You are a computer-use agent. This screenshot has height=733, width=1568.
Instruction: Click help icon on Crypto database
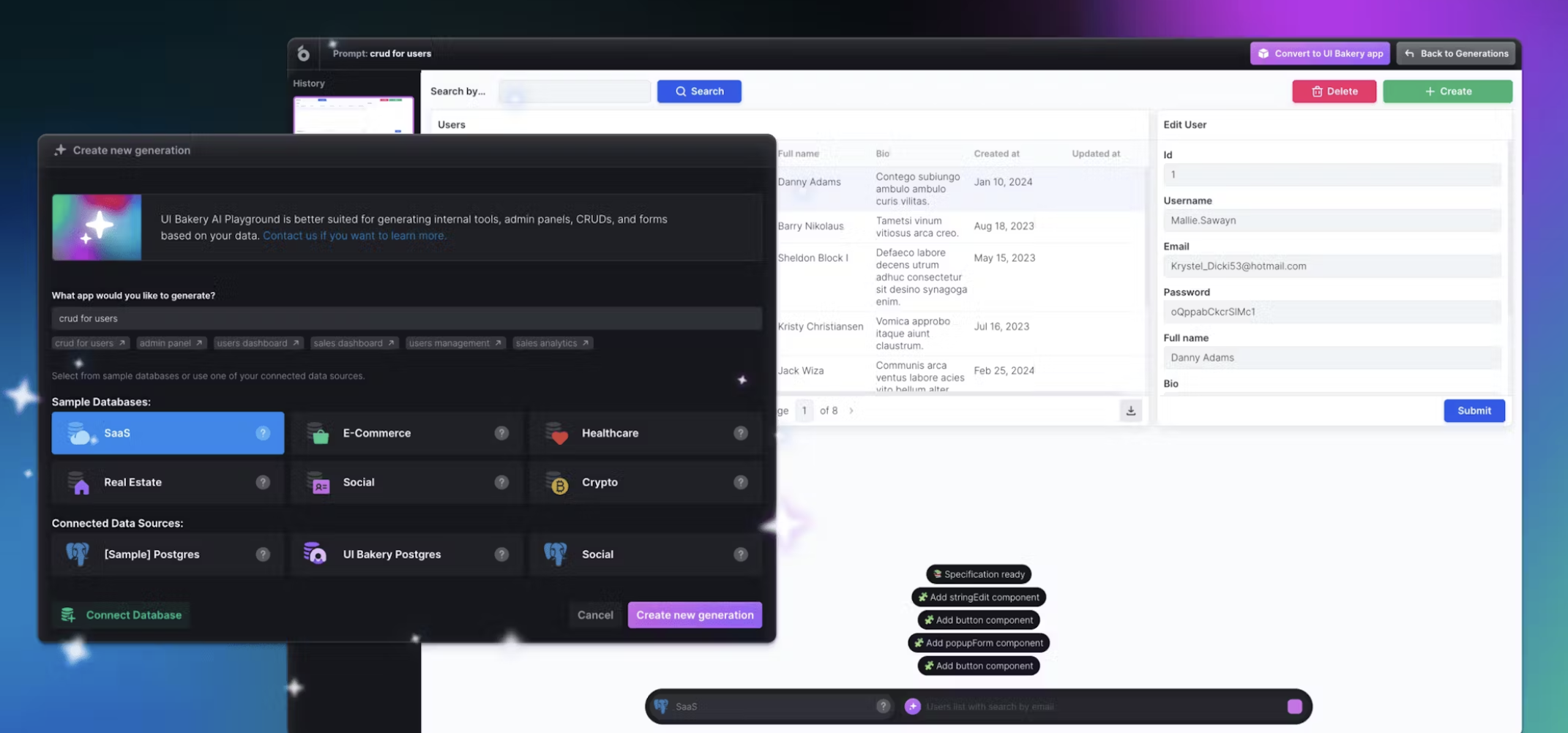point(741,482)
